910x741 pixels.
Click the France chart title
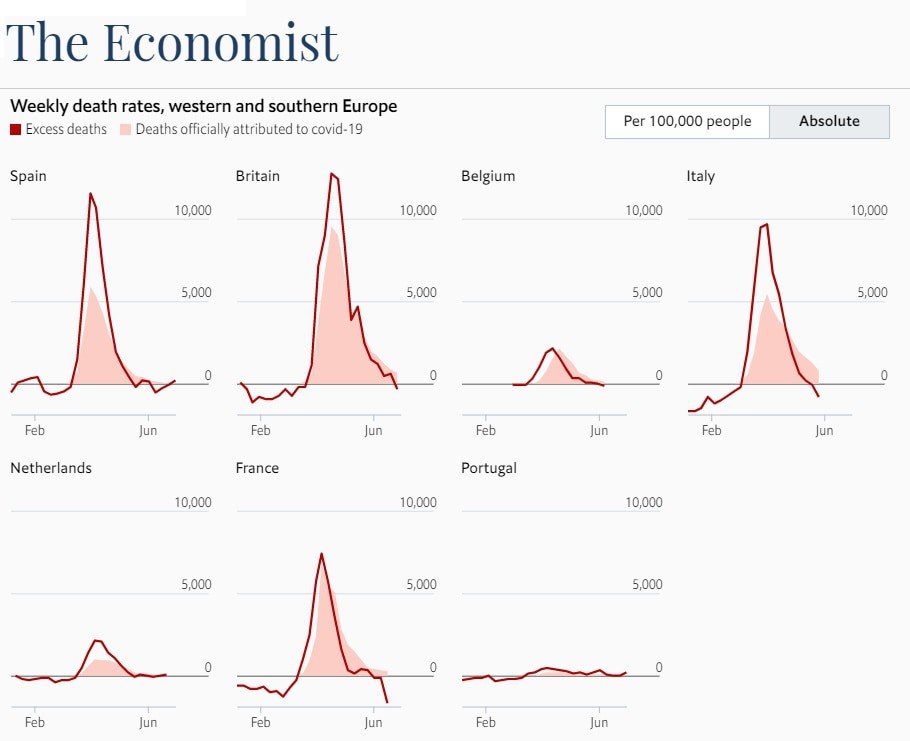tap(257, 468)
